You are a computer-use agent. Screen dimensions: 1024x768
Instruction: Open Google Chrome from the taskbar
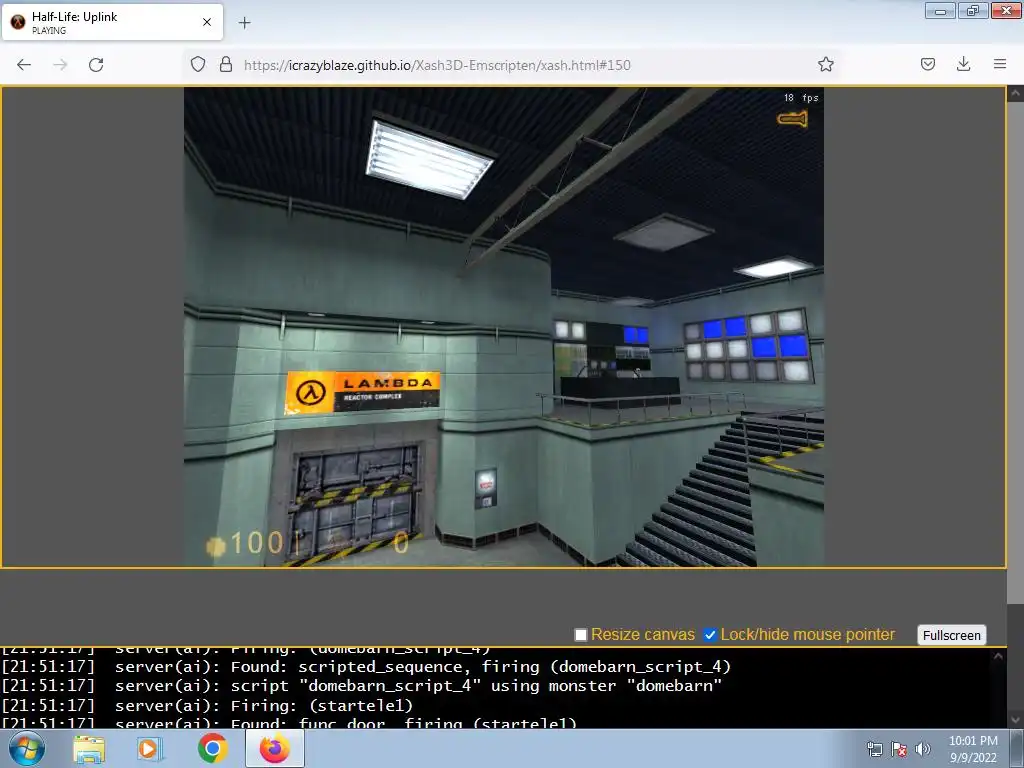point(212,748)
